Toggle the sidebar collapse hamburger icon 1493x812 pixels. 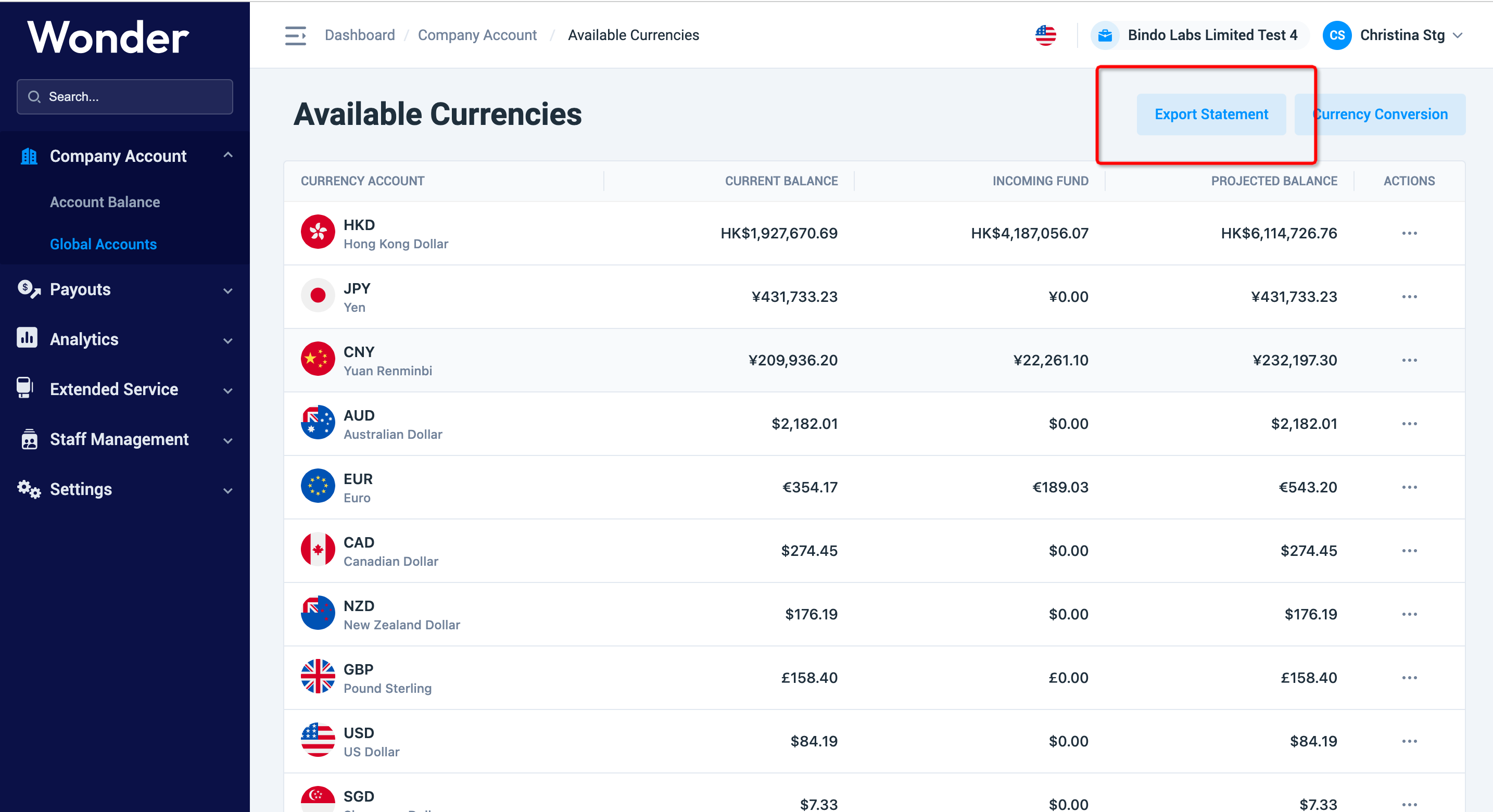click(x=296, y=35)
